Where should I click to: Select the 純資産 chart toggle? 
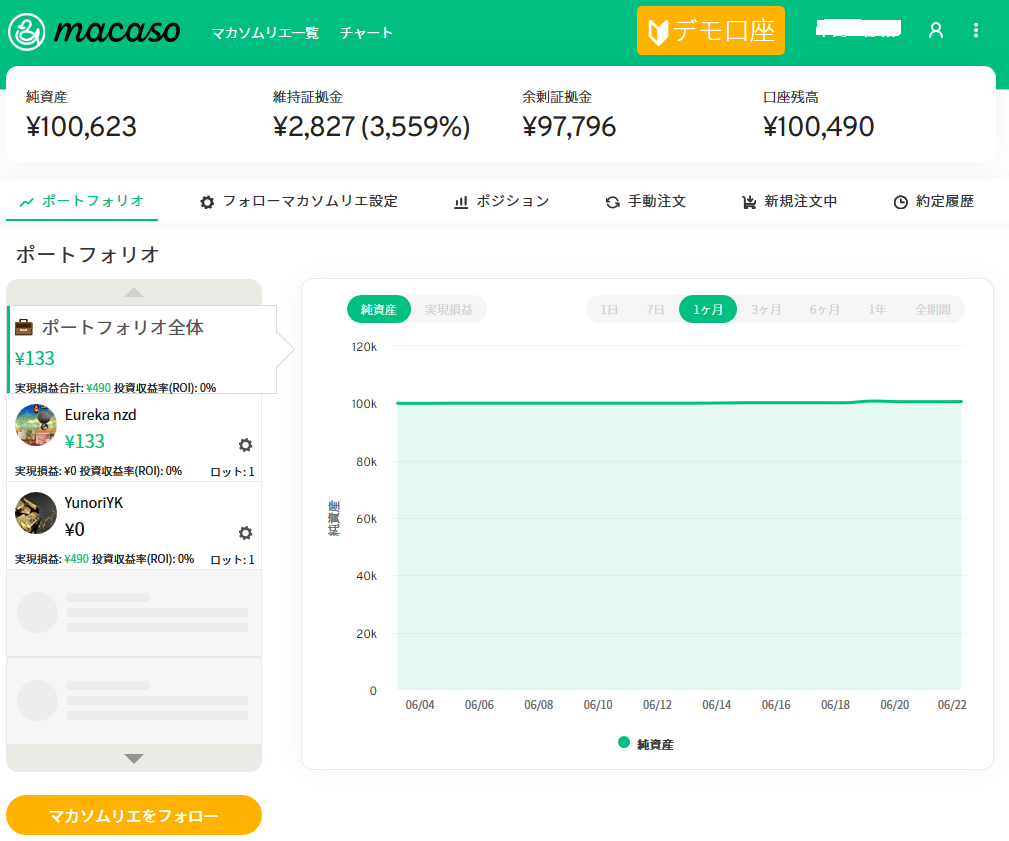379,310
